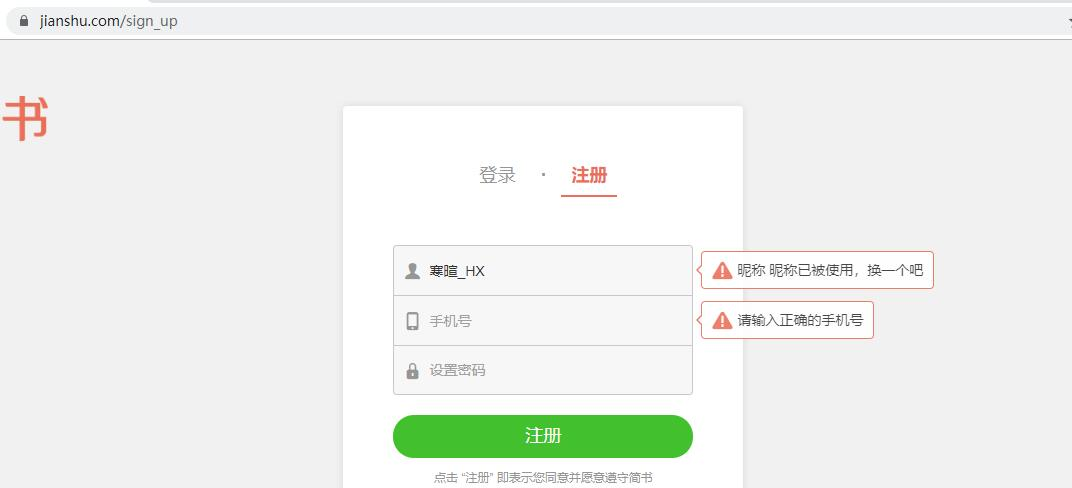Click the jianshu.com/sign_up URL in address bar
Image resolution: width=1072 pixels, height=488 pixels.
click(x=108, y=21)
